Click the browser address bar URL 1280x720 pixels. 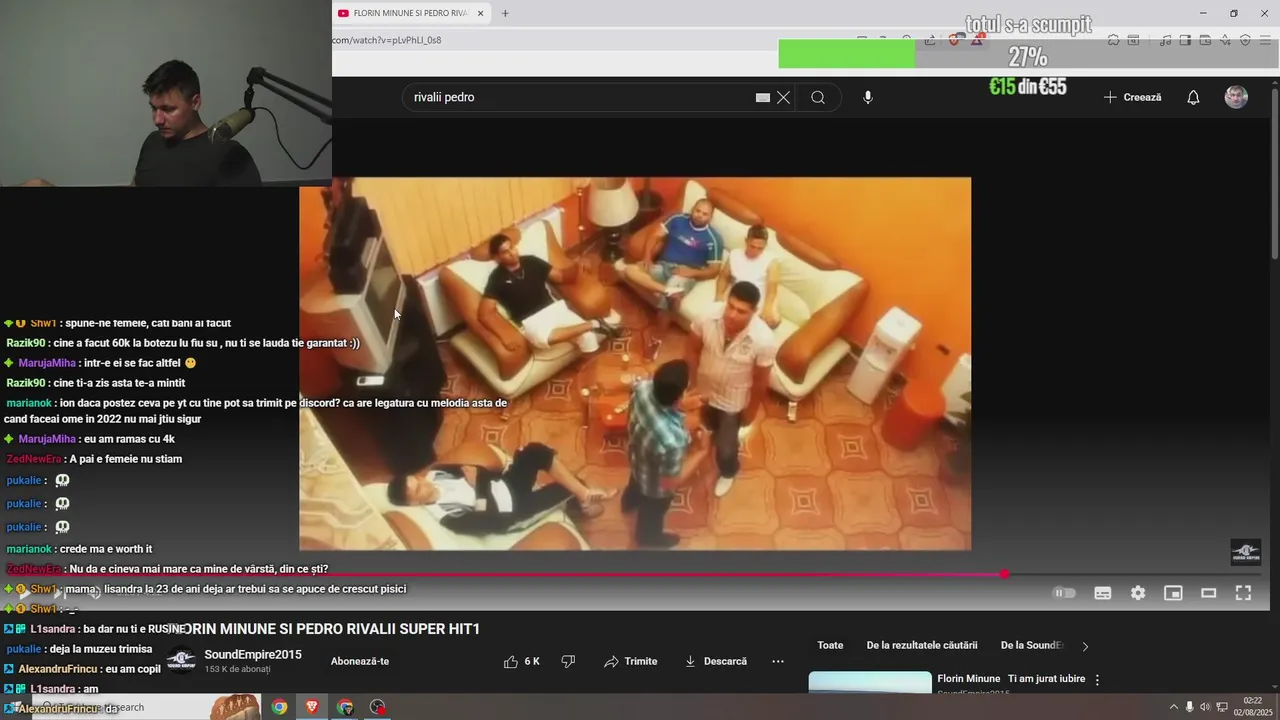(x=386, y=40)
